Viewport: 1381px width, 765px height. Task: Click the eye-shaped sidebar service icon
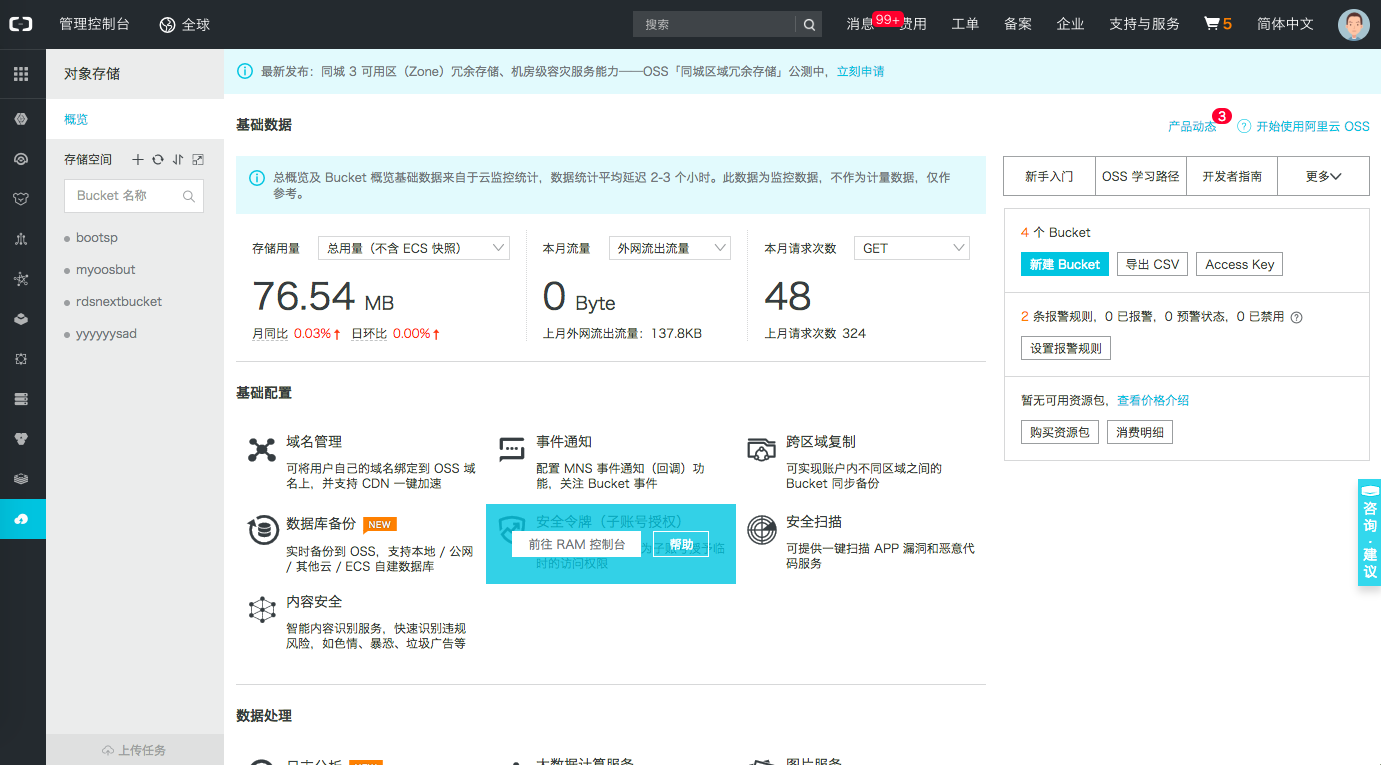(21, 159)
